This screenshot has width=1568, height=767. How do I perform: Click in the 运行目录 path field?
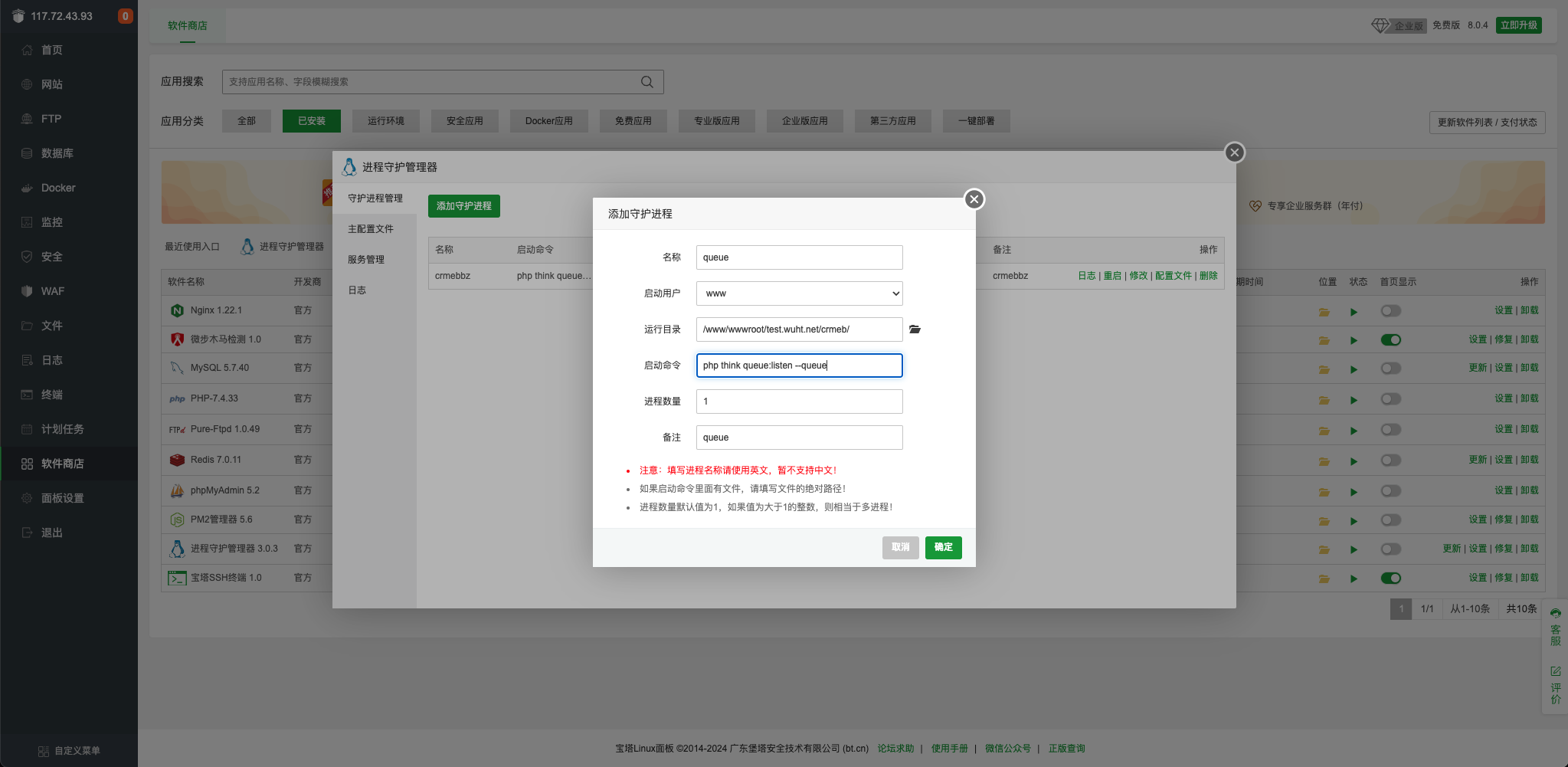click(x=799, y=329)
